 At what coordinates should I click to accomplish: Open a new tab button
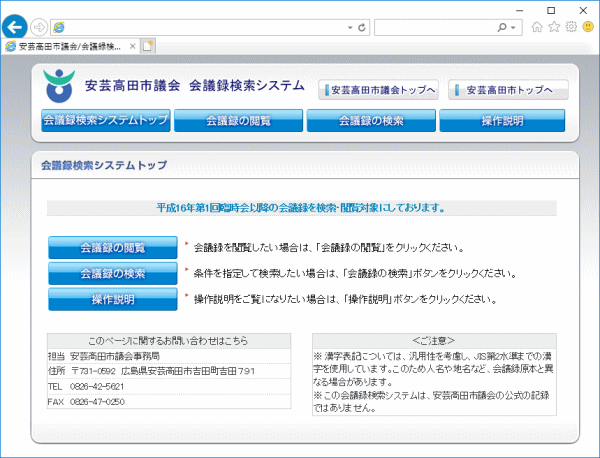pyautogui.click(x=147, y=47)
